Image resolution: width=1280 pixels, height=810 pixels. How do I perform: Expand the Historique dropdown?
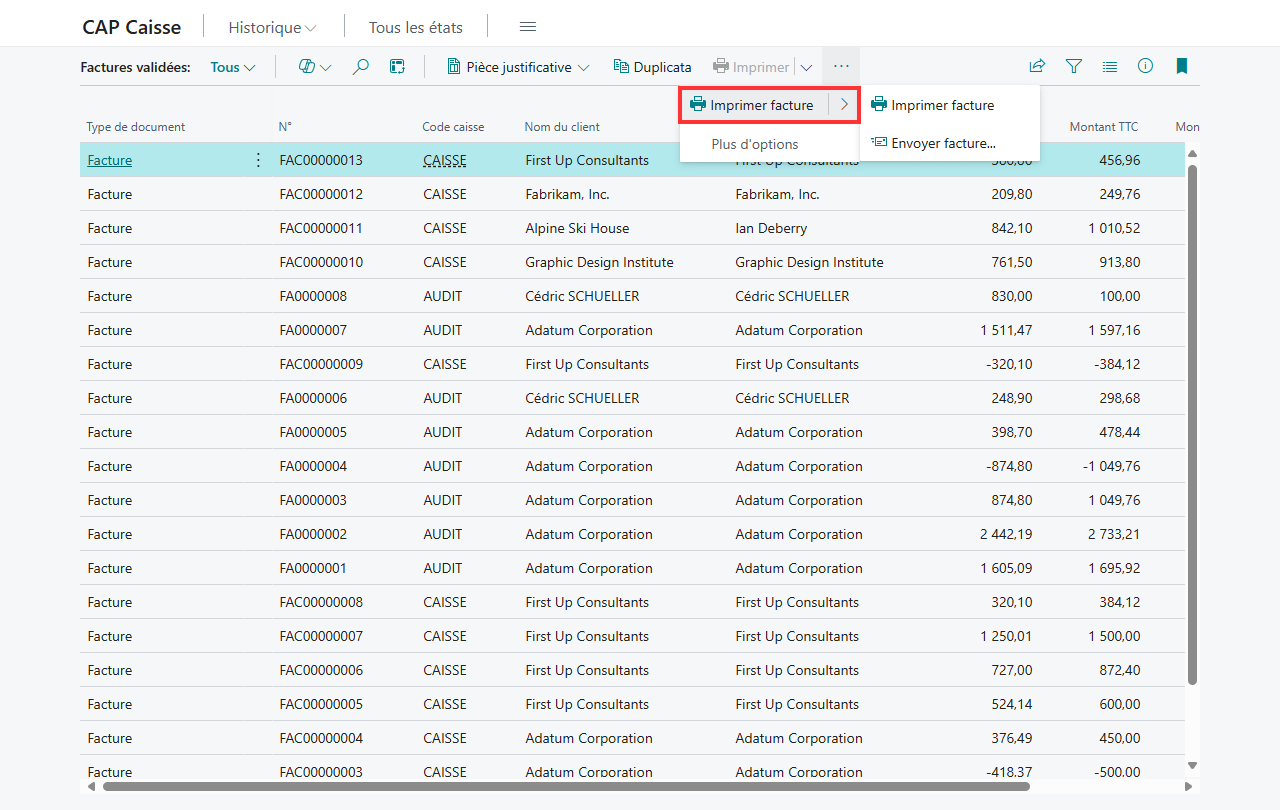(x=272, y=28)
